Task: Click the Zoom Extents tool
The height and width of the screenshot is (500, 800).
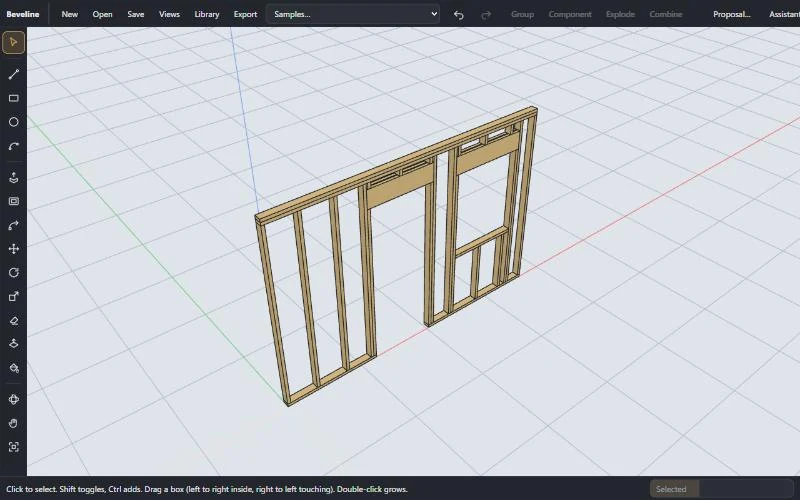Action: [13, 447]
